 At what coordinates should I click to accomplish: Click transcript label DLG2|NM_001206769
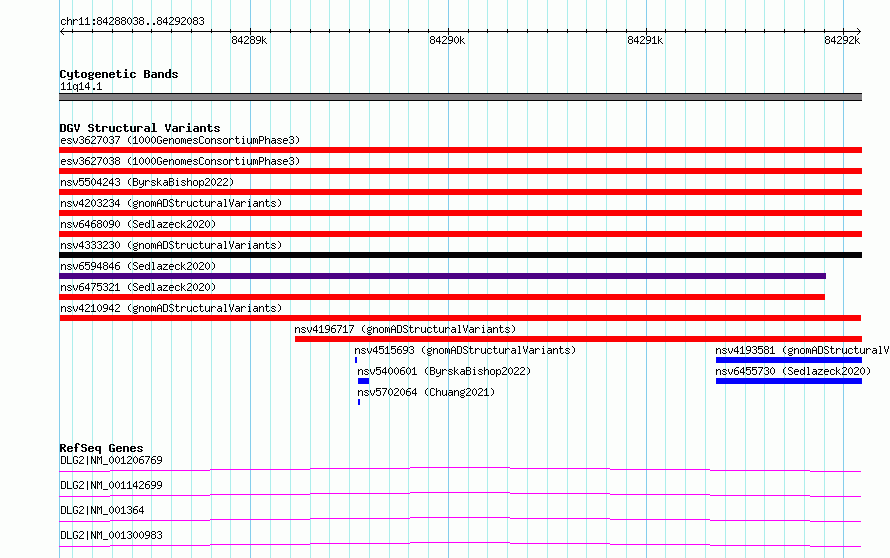coord(111,460)
